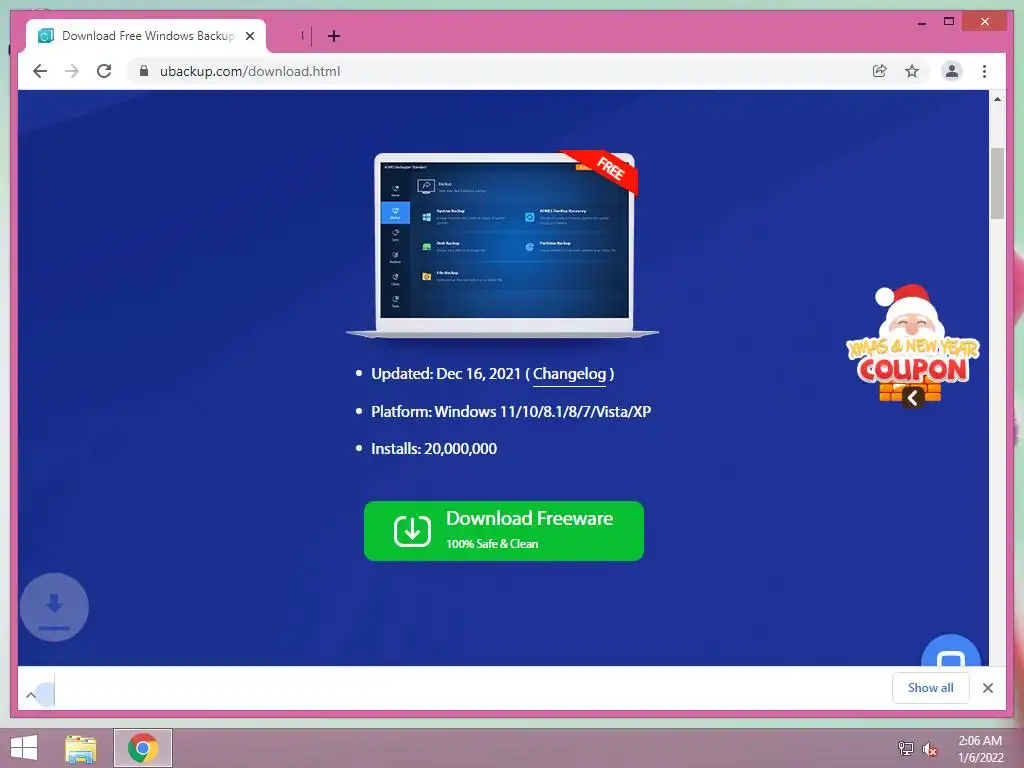Open the Changelog link
The image size is (1024, 768).
(569, 374)
